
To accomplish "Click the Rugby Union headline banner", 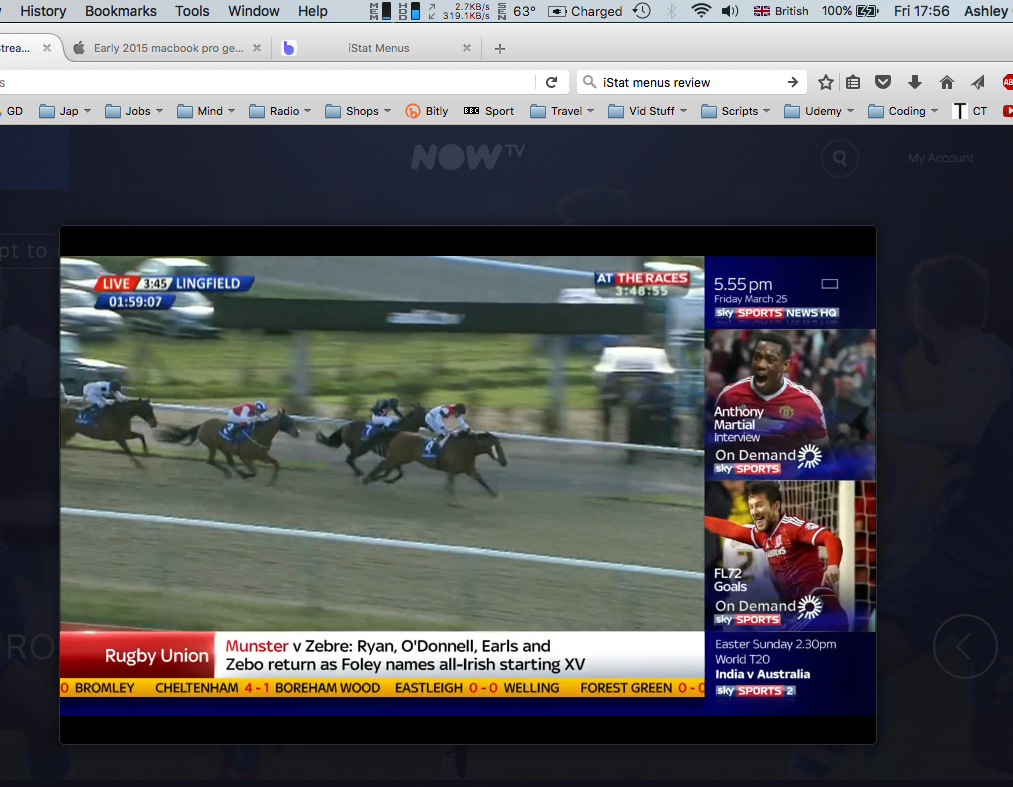I will click(x=382, y=655).
